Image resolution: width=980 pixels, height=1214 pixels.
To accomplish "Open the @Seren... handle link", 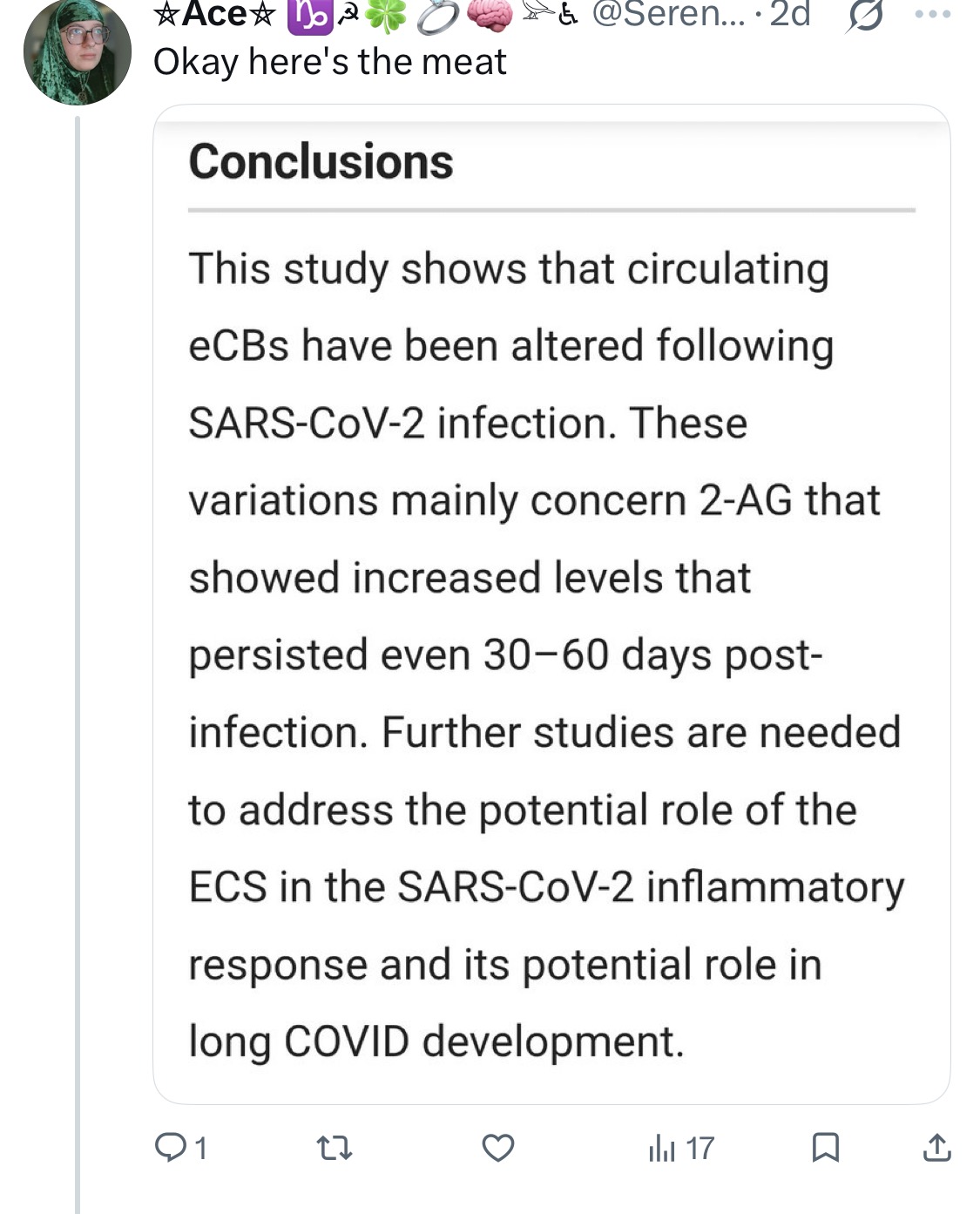I will click(669, 14).
